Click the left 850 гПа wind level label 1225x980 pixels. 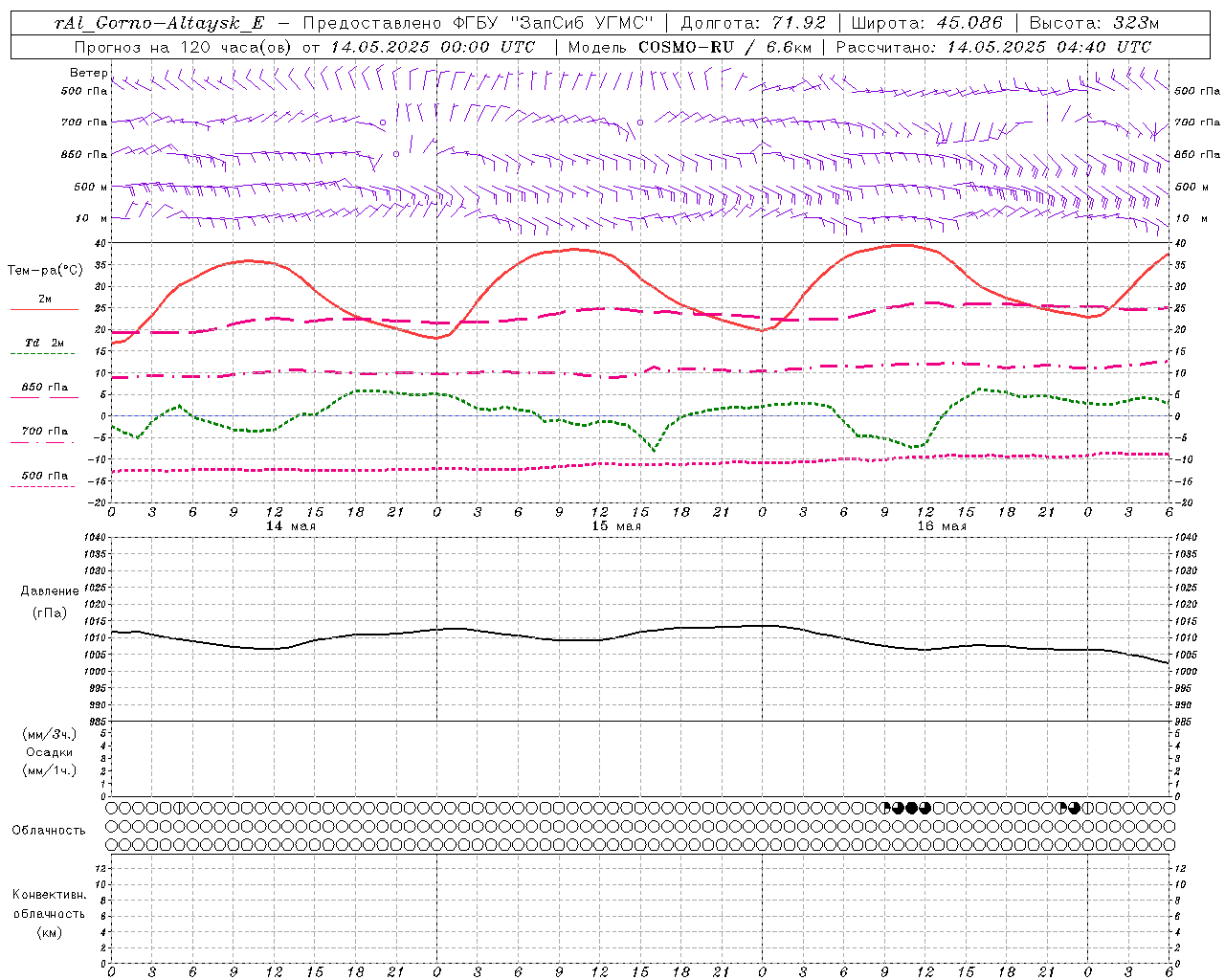tap(84, 154)
